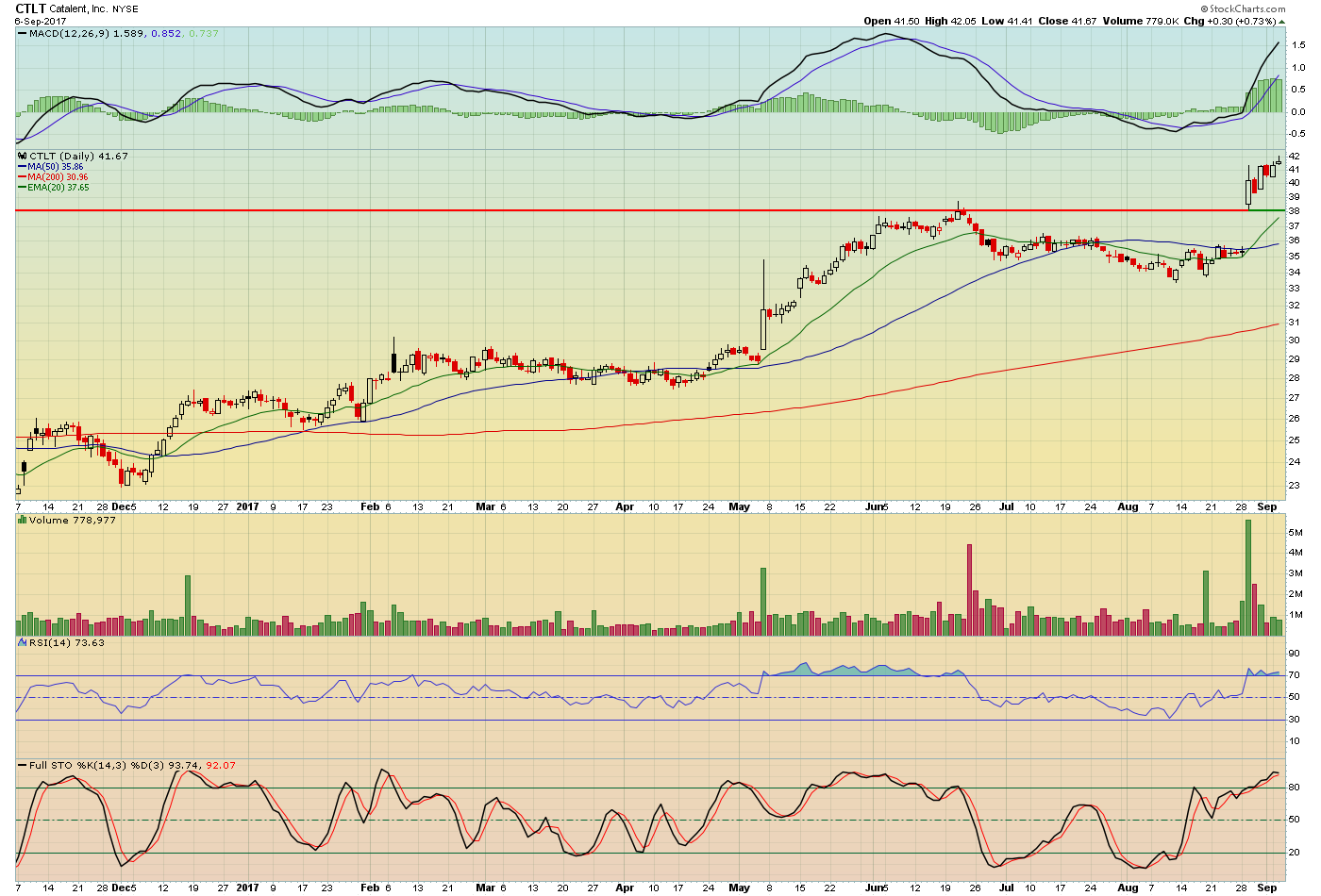Click the CTLT ticker symbol in the header
Viewport: 1321px width, 896px height.
pos(31,8)
